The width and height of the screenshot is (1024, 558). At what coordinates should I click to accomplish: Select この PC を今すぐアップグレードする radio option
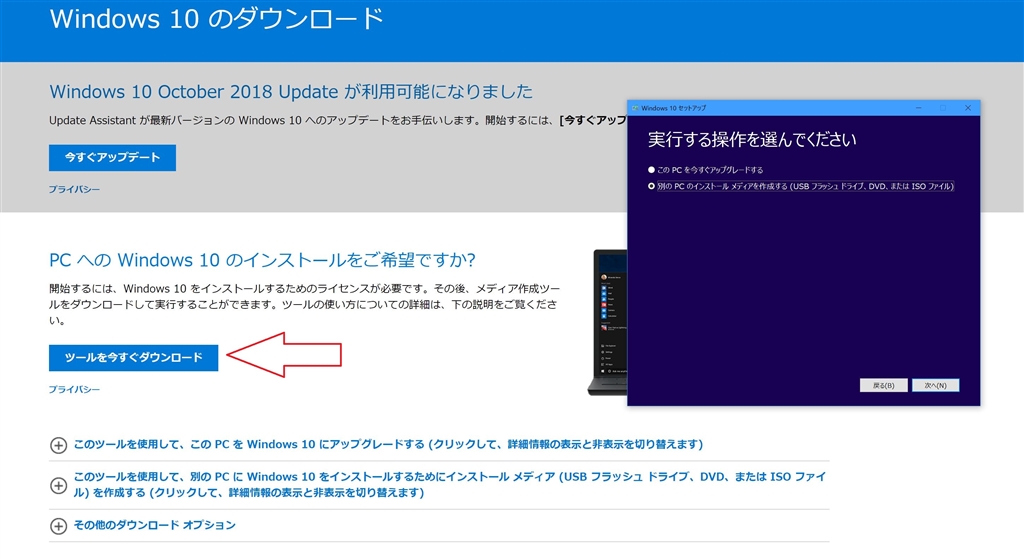[651, 170]
